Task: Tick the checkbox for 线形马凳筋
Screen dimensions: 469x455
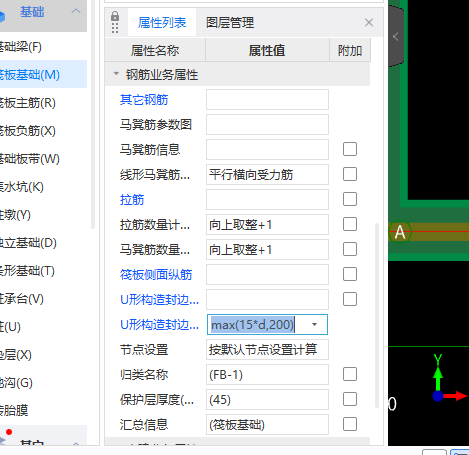Action: tap(350, 174)
